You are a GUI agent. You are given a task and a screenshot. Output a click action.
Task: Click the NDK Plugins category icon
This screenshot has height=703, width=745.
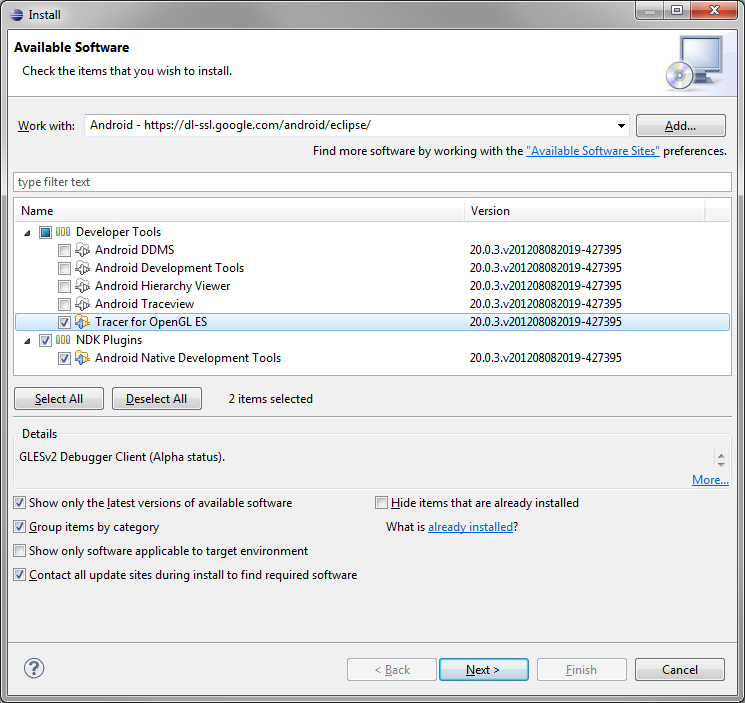[x=63, y=340]
